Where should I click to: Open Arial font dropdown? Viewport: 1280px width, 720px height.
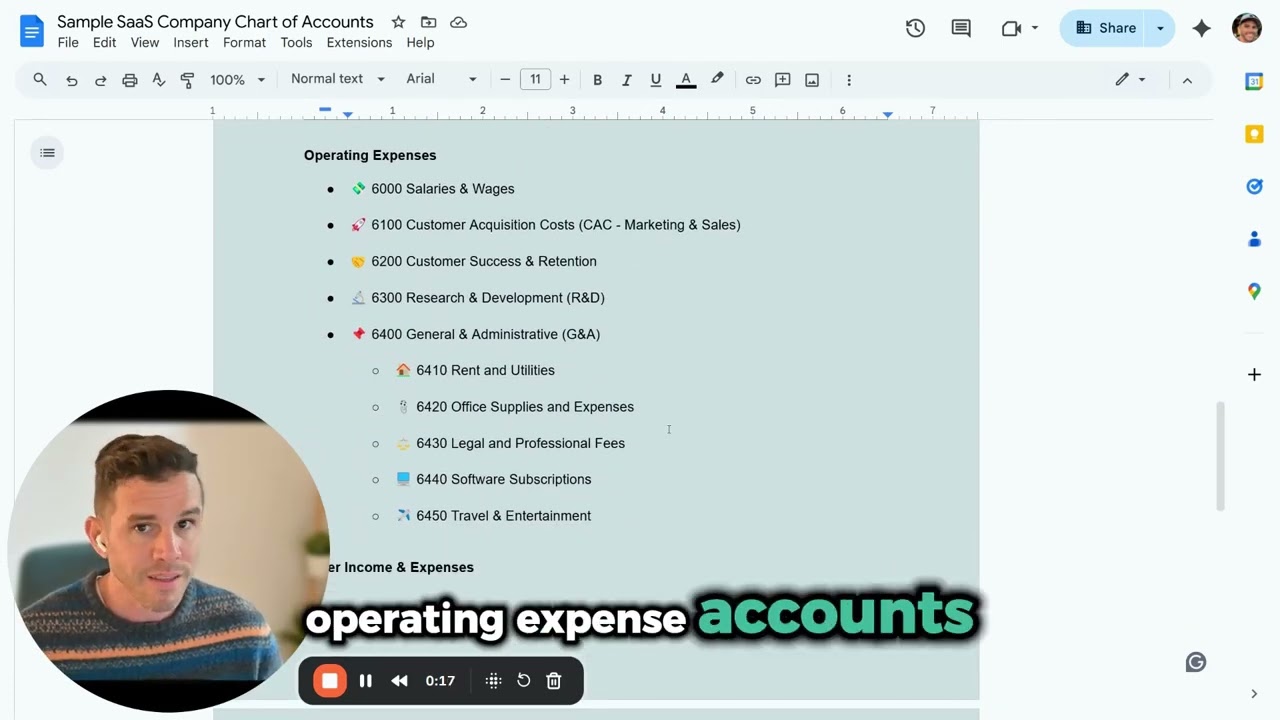441,79
